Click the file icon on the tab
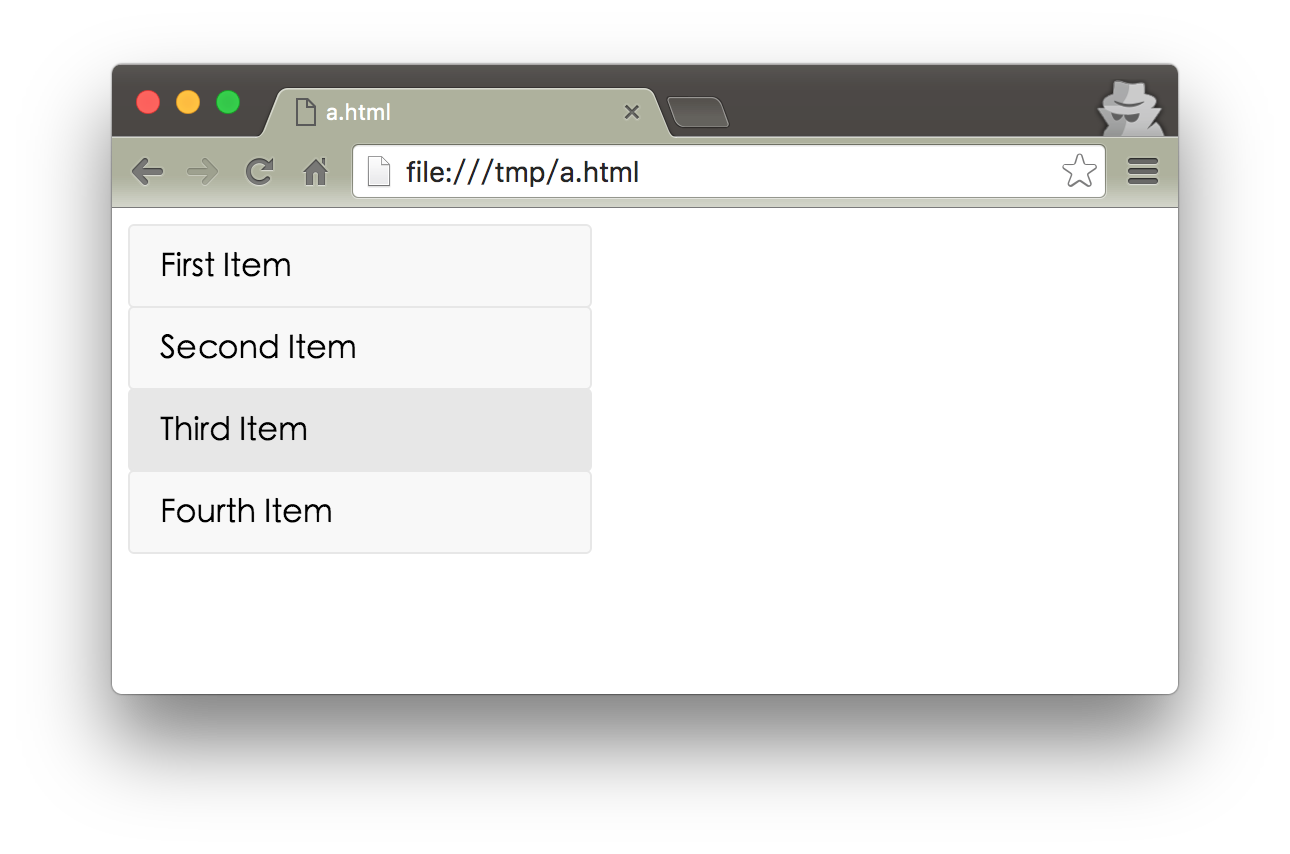 click(x=306, y=112)
